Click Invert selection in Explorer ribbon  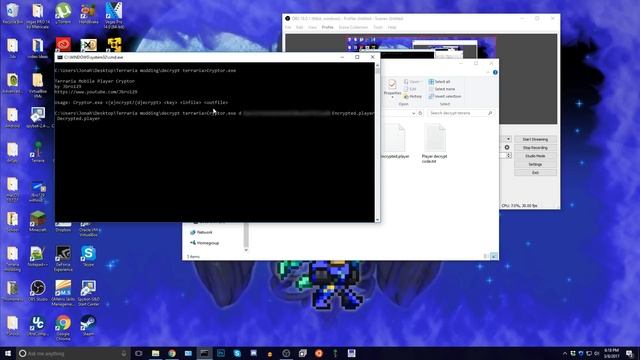coord(445,96)
